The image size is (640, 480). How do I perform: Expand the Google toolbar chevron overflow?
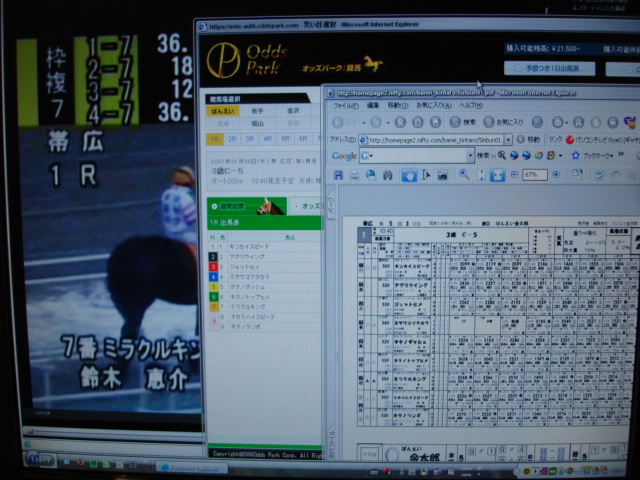(x=621, y=154)
